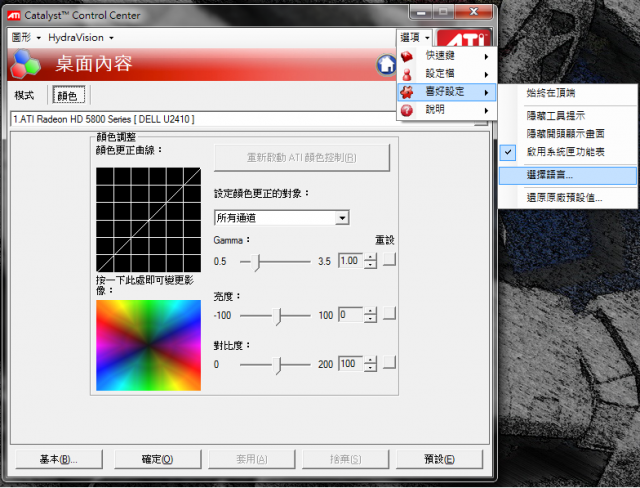
Task: Choose 隱藏開頭顯示畫面 option
Action: (568, 134)
